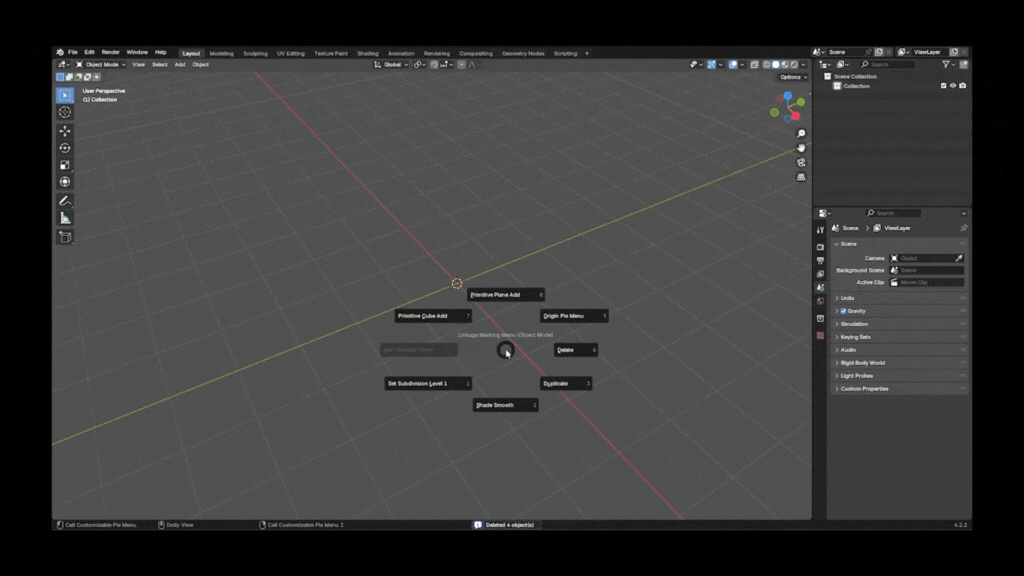Select the Measure tool

pos(65,218)
